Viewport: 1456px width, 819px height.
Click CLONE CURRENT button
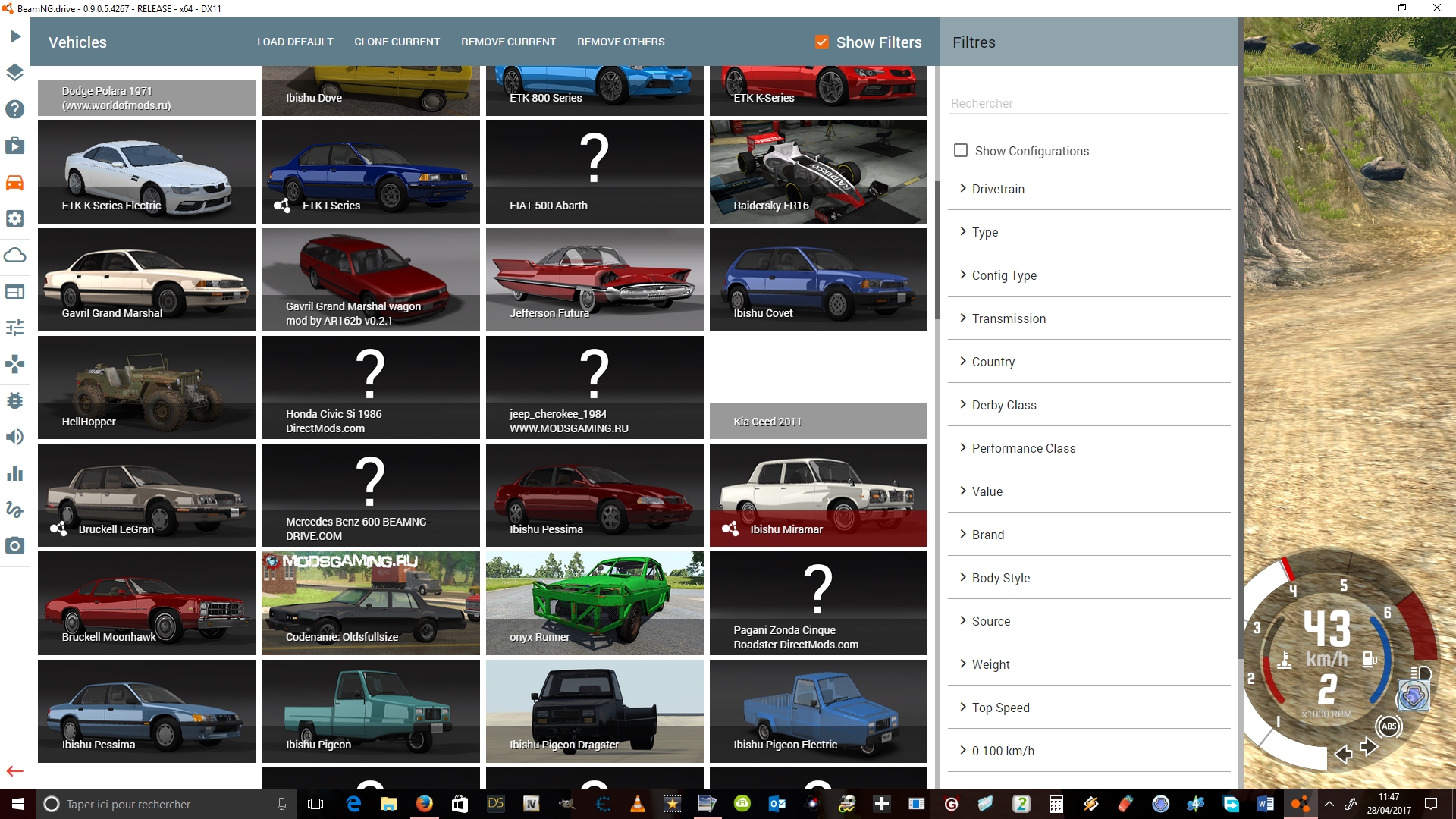coord(397,42)
